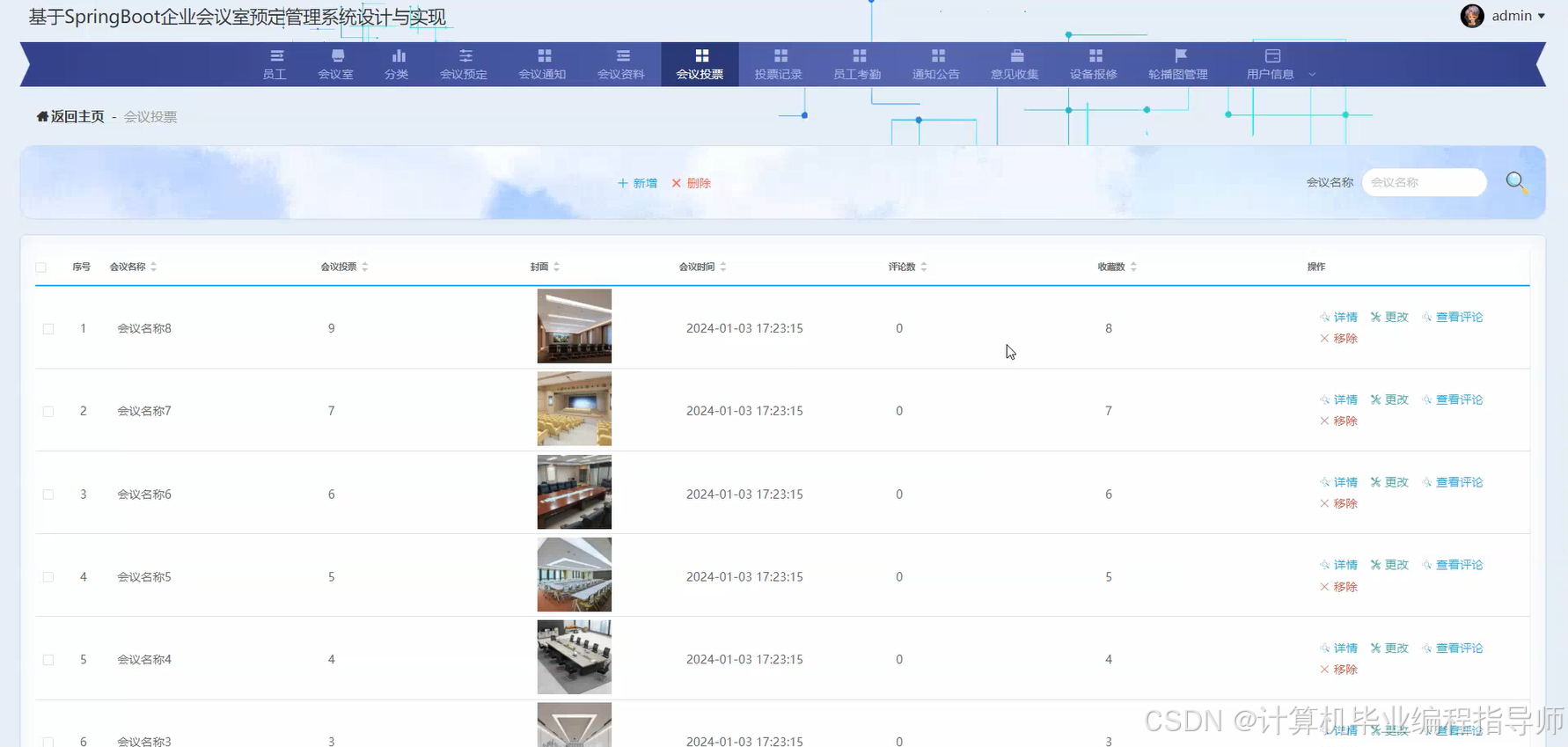The width and height of the screenshot is (1568, 747).
Task: Focus the 会议名称 search input
Action: (1424, 182)
